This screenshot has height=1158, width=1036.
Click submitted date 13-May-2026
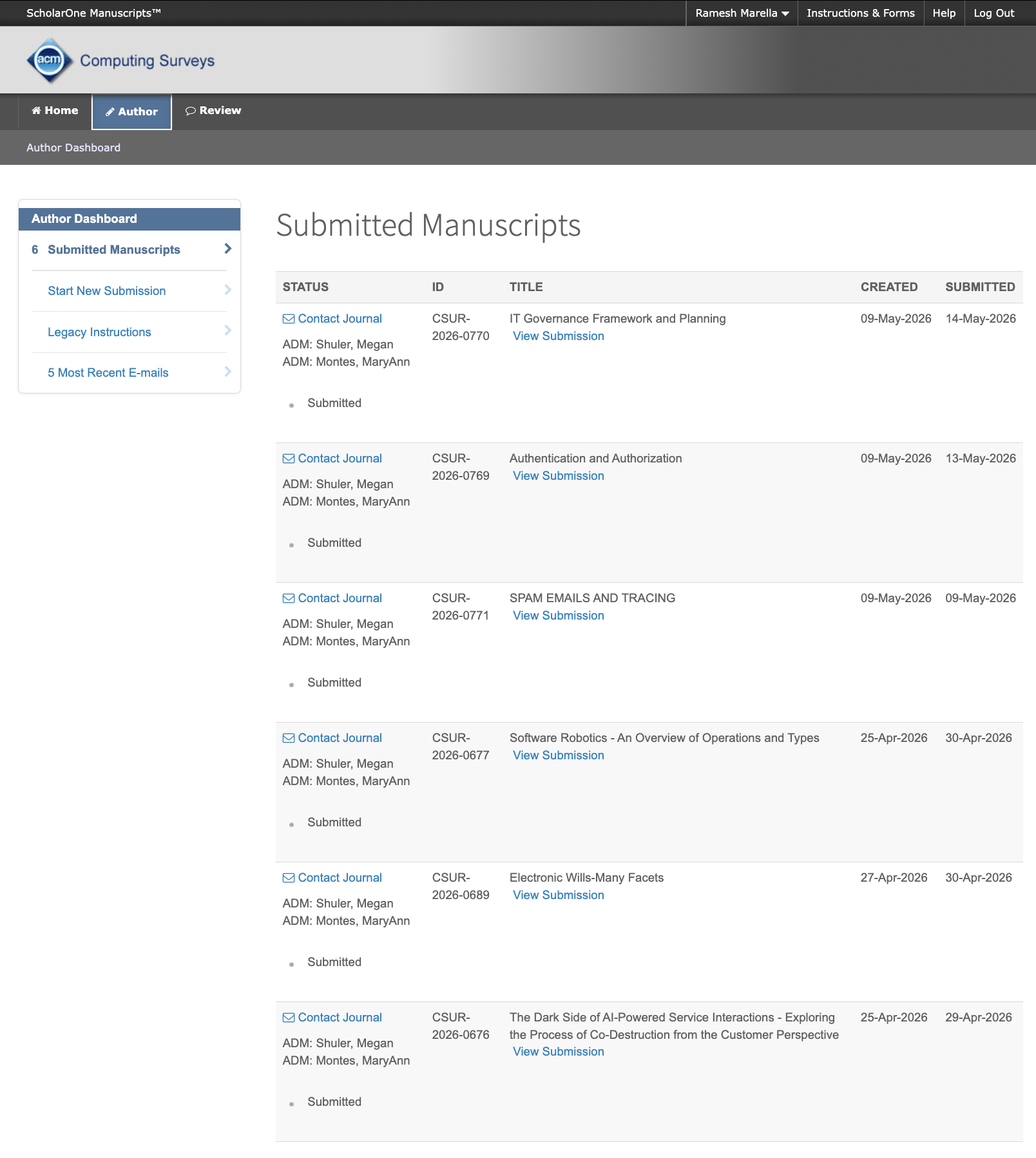click(x=980, y=459)
